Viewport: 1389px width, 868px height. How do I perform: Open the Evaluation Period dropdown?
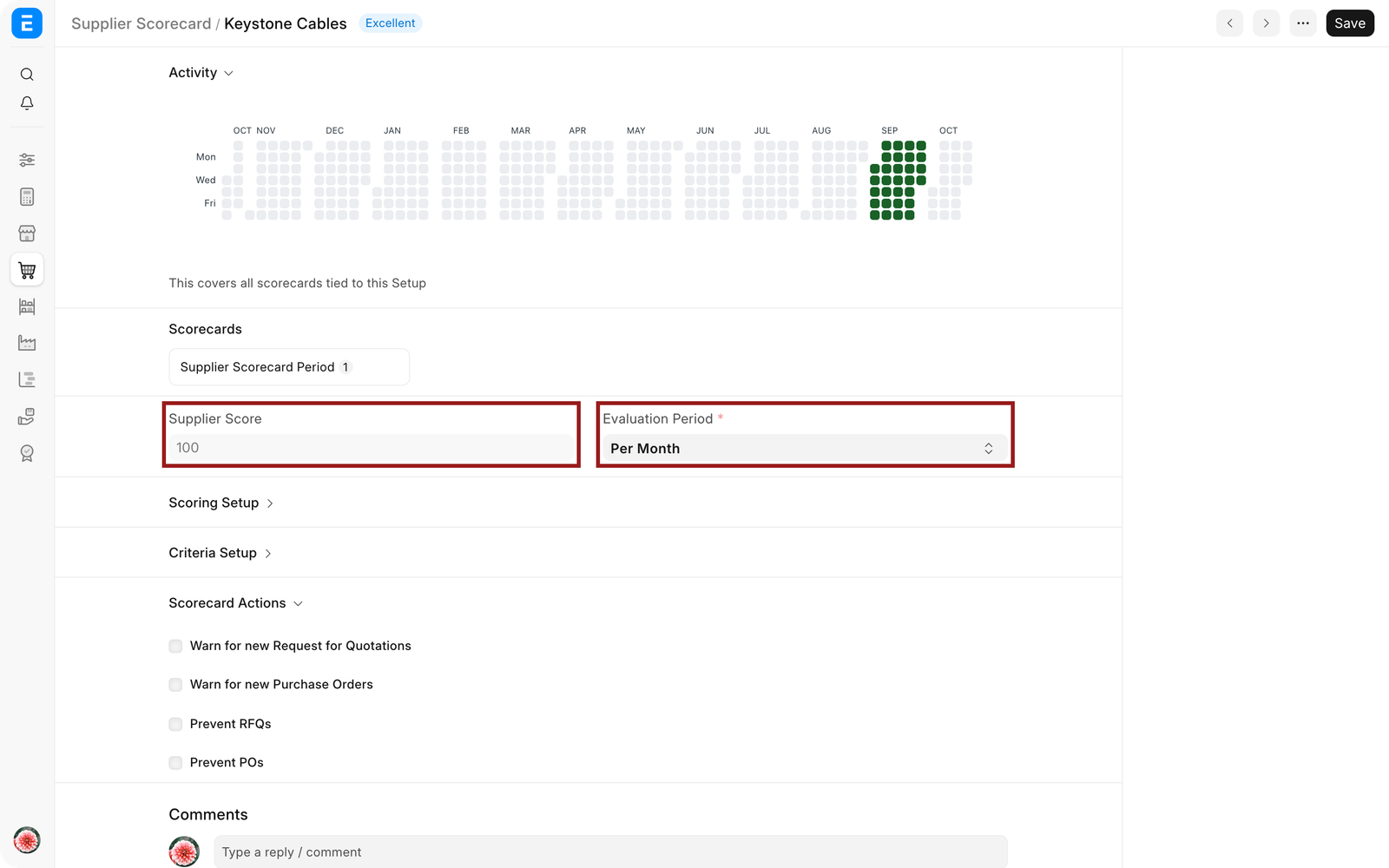(x=805, y=448)
